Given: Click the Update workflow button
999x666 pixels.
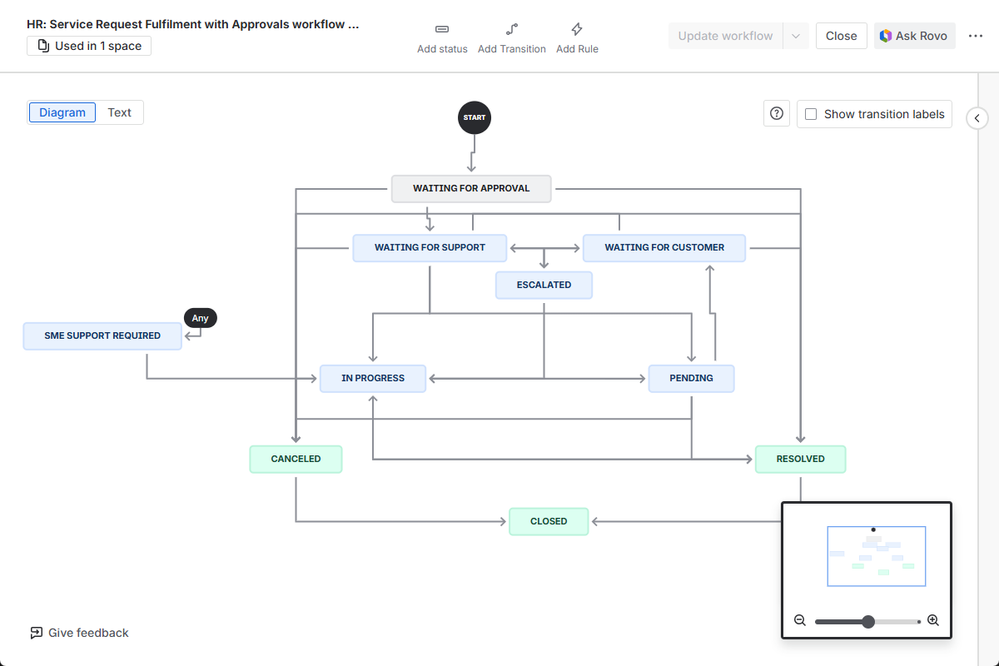Looking at the screenshot, I should (x=726, y=36).
